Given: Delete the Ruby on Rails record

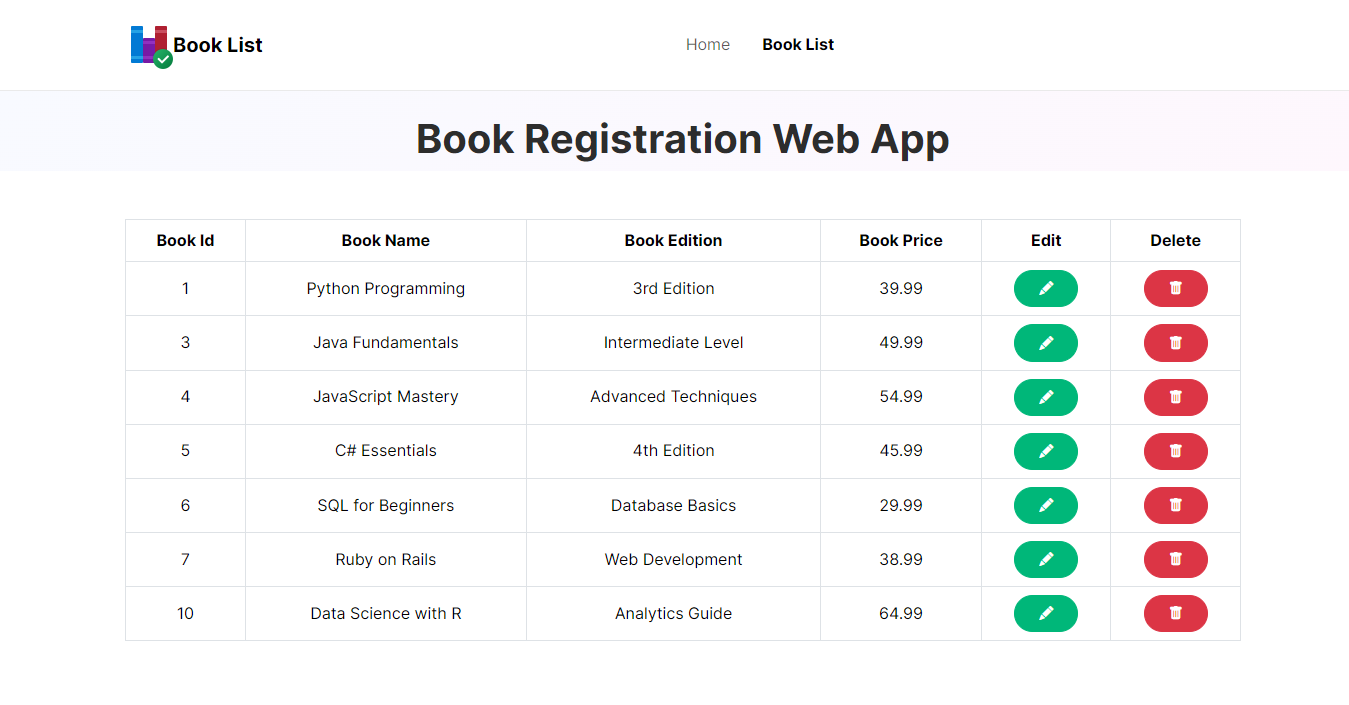Looking at the screenshot, I should pyautogui.click(x=1175, y=559).
